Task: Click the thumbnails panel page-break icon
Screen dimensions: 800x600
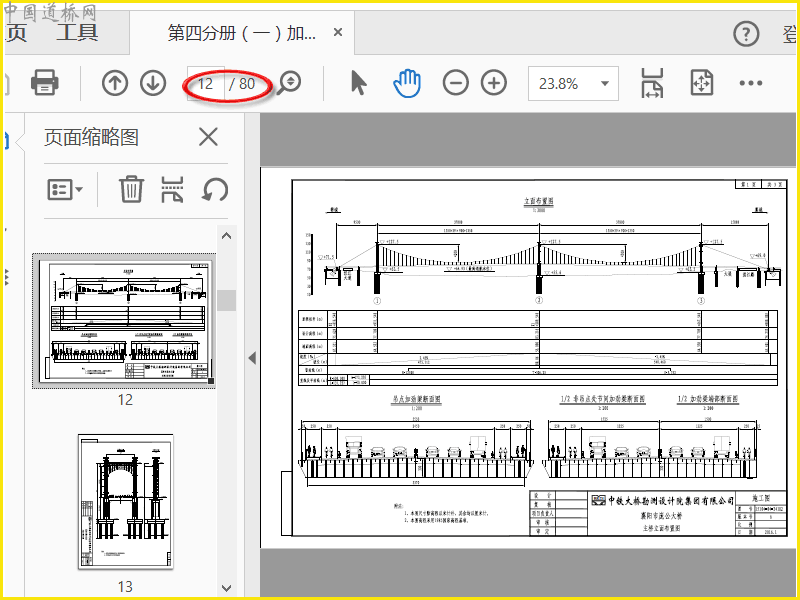Action: pos(172,189)
